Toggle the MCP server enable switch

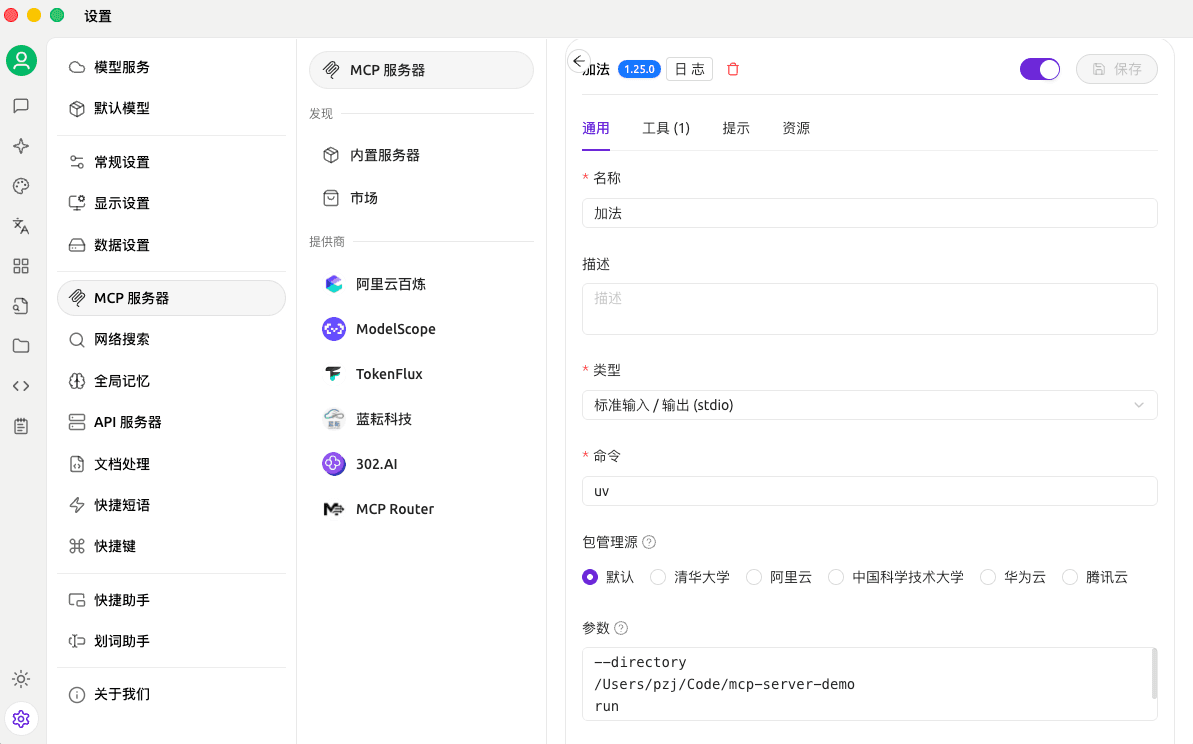[1039, 69]
